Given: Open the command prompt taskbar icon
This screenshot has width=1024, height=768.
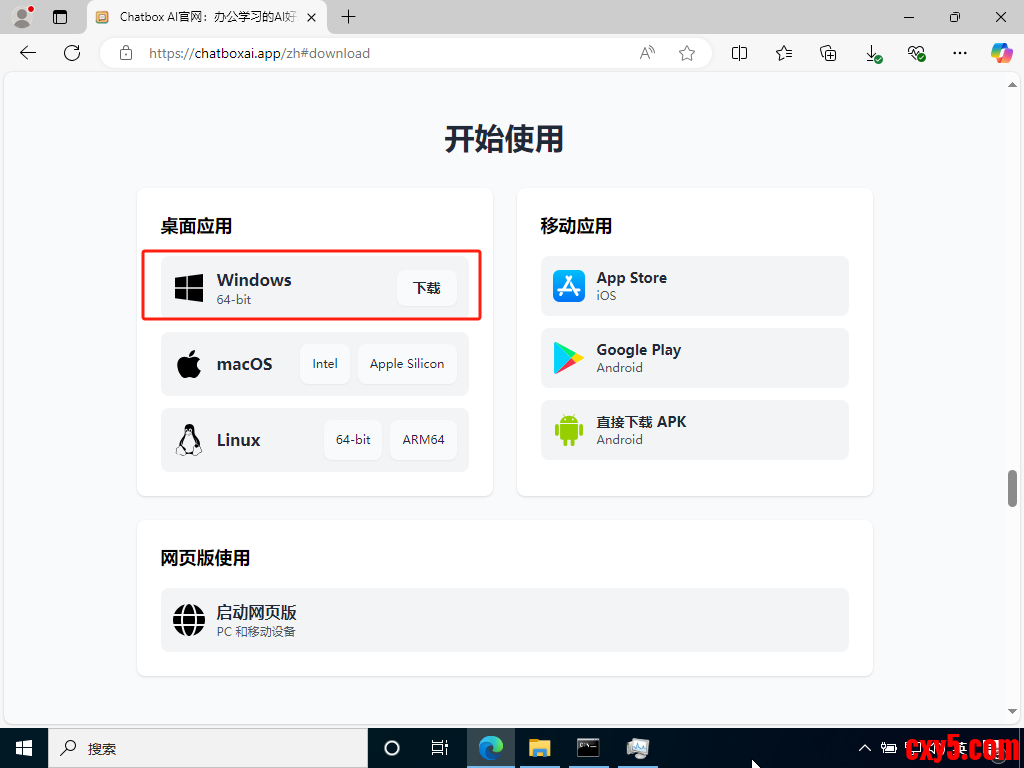Looking at the screenshot, I should pos(588,748).
